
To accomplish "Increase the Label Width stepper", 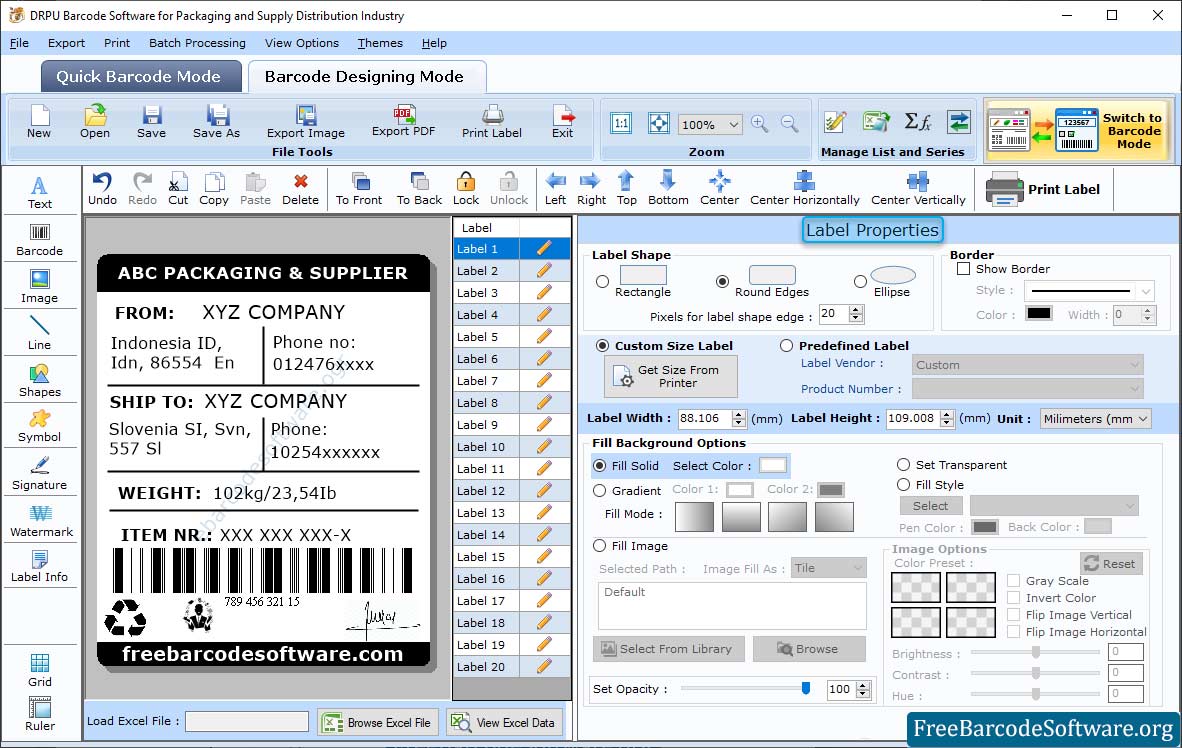I will [x=739, y=414].
